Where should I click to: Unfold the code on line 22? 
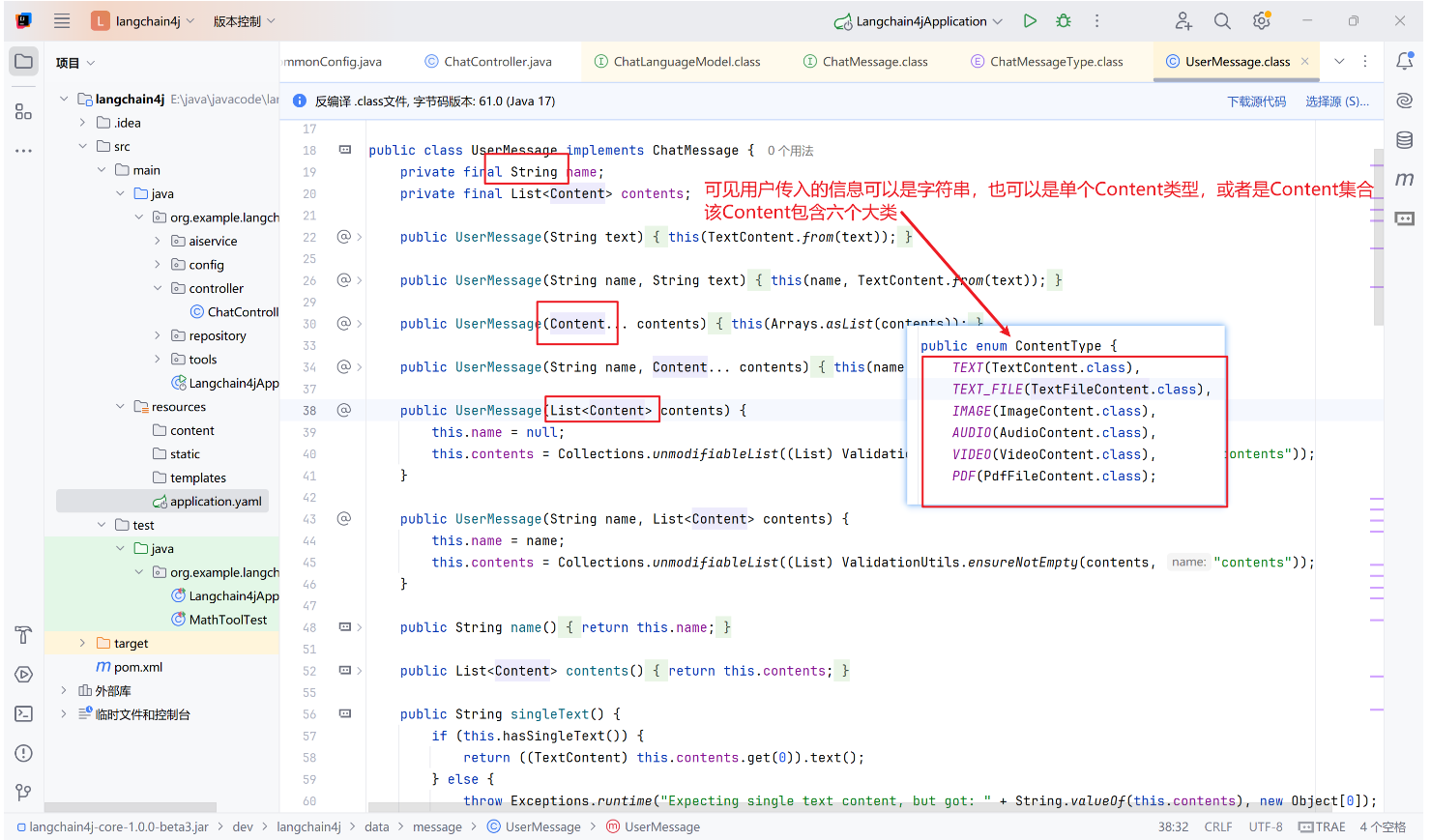coord(360,237)
